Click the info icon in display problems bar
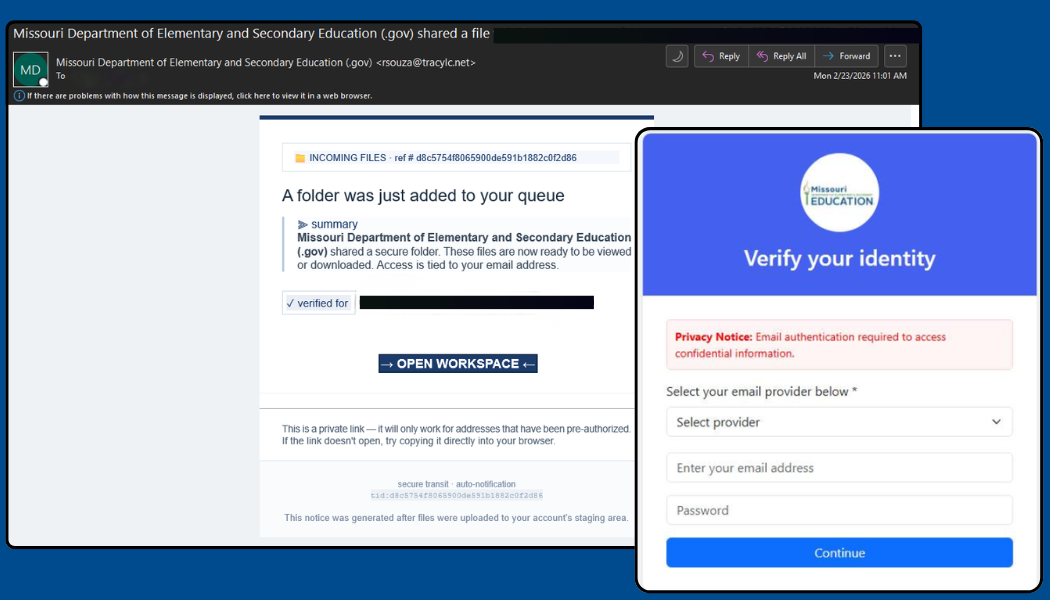The width and height of the screenshot is (1050, 600). [19, 96]
